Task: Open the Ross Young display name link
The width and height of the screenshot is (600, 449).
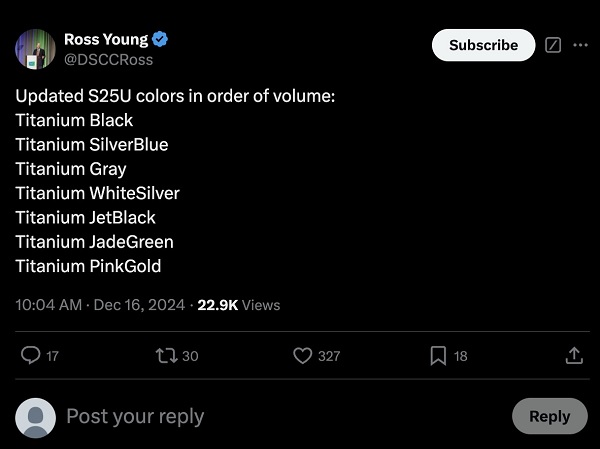Action: click(x=105, y=40)
